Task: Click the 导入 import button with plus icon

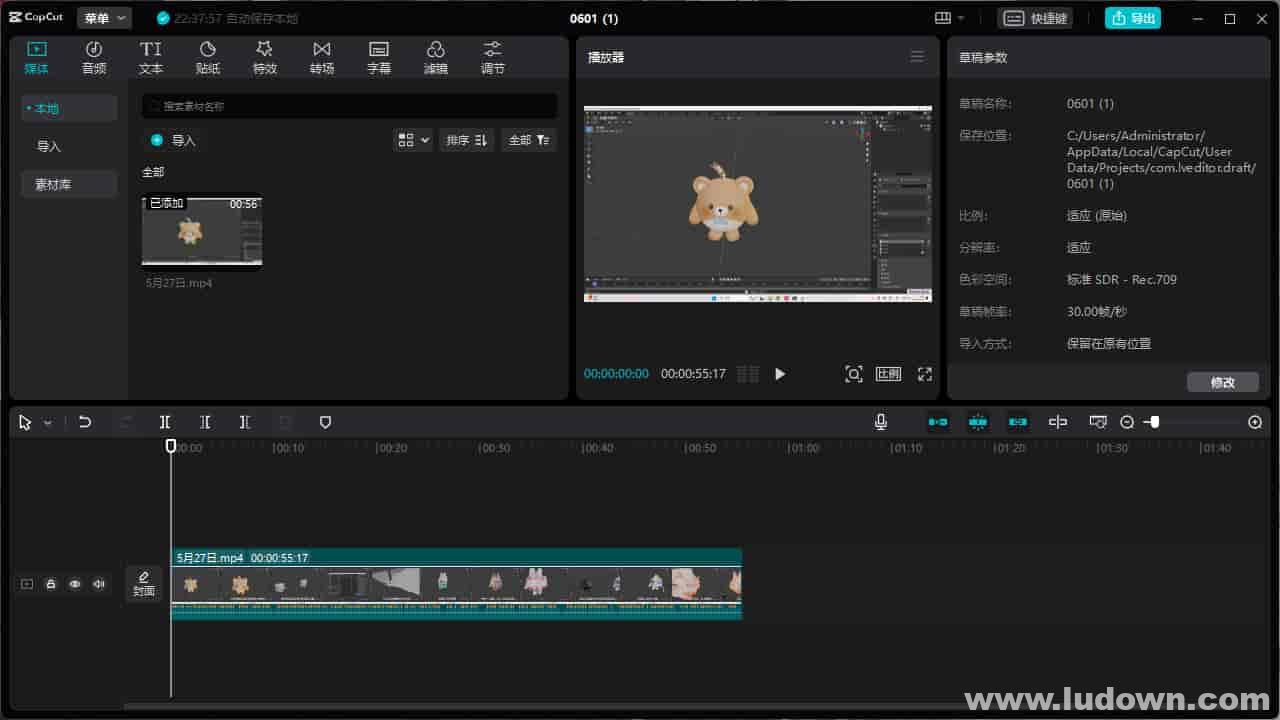Action: [173, 140]
